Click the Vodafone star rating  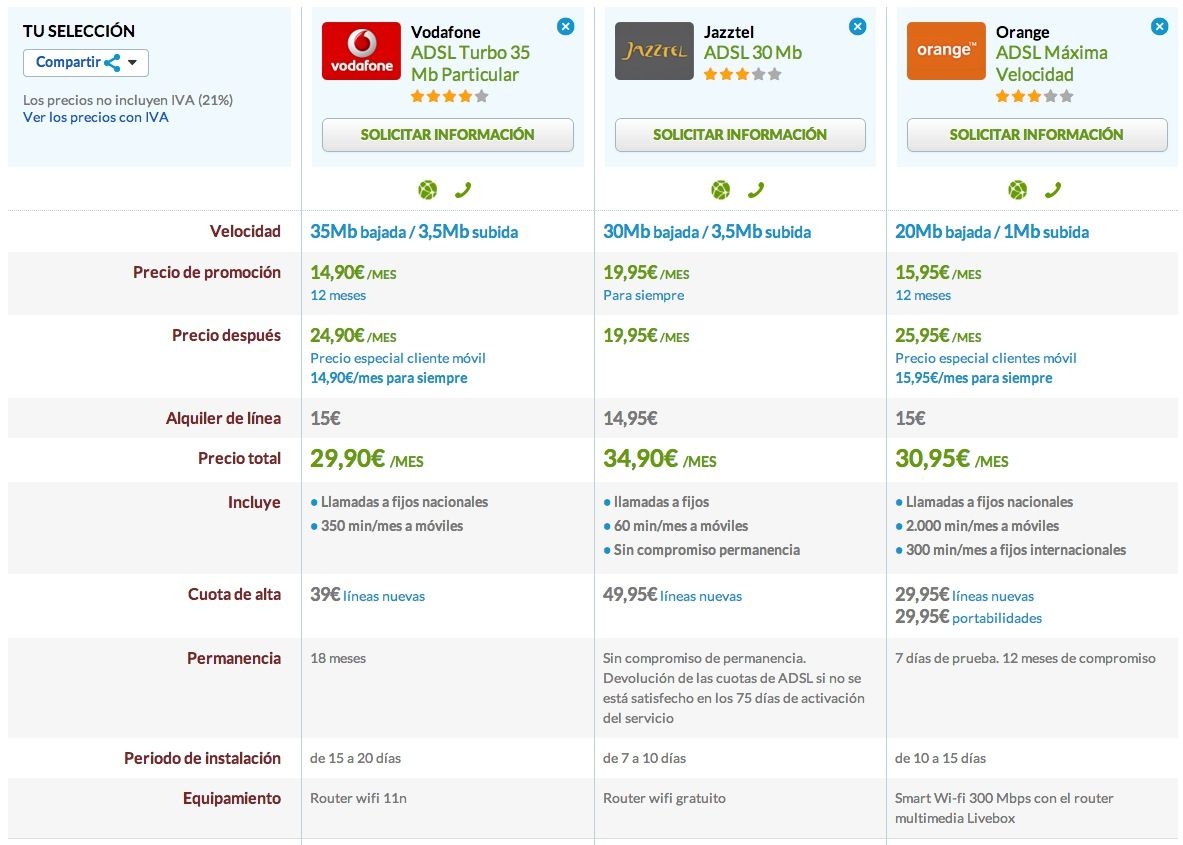450,96
